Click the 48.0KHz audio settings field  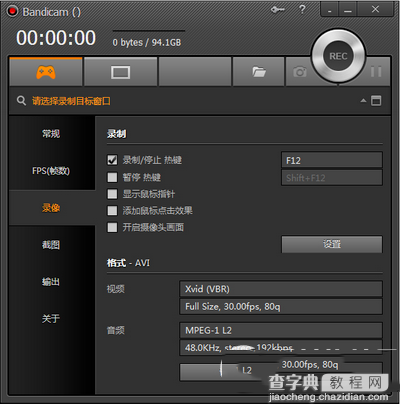click(x=281, y=348)
